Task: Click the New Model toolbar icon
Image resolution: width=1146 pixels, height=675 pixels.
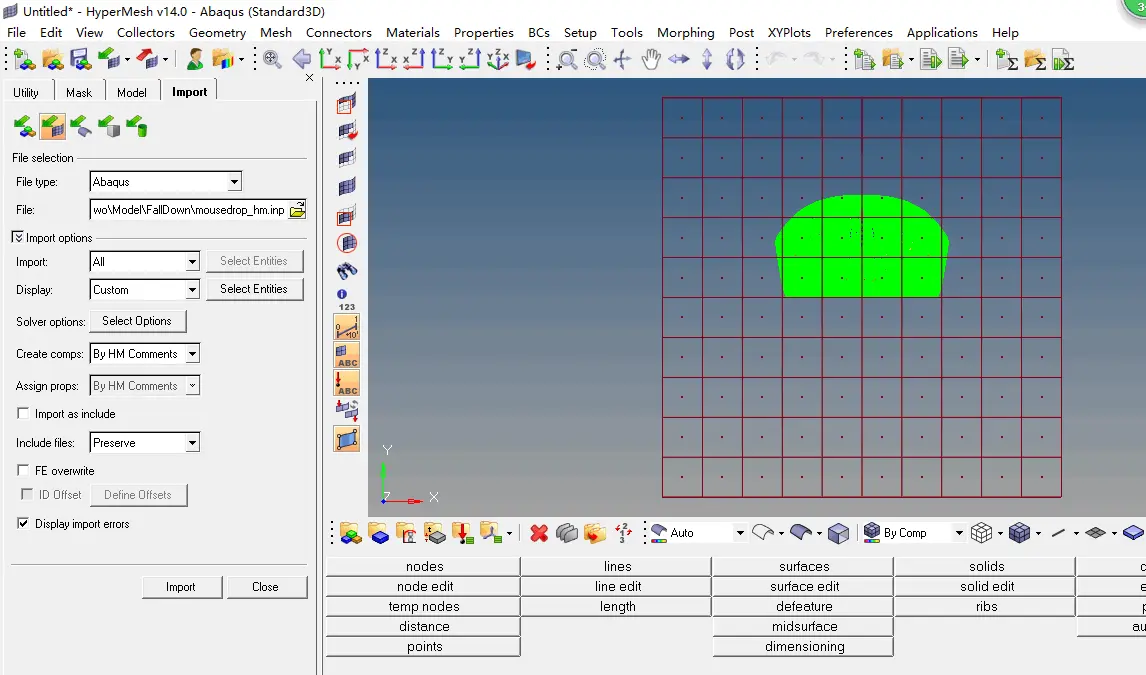Action: click(x=24, y=59)
